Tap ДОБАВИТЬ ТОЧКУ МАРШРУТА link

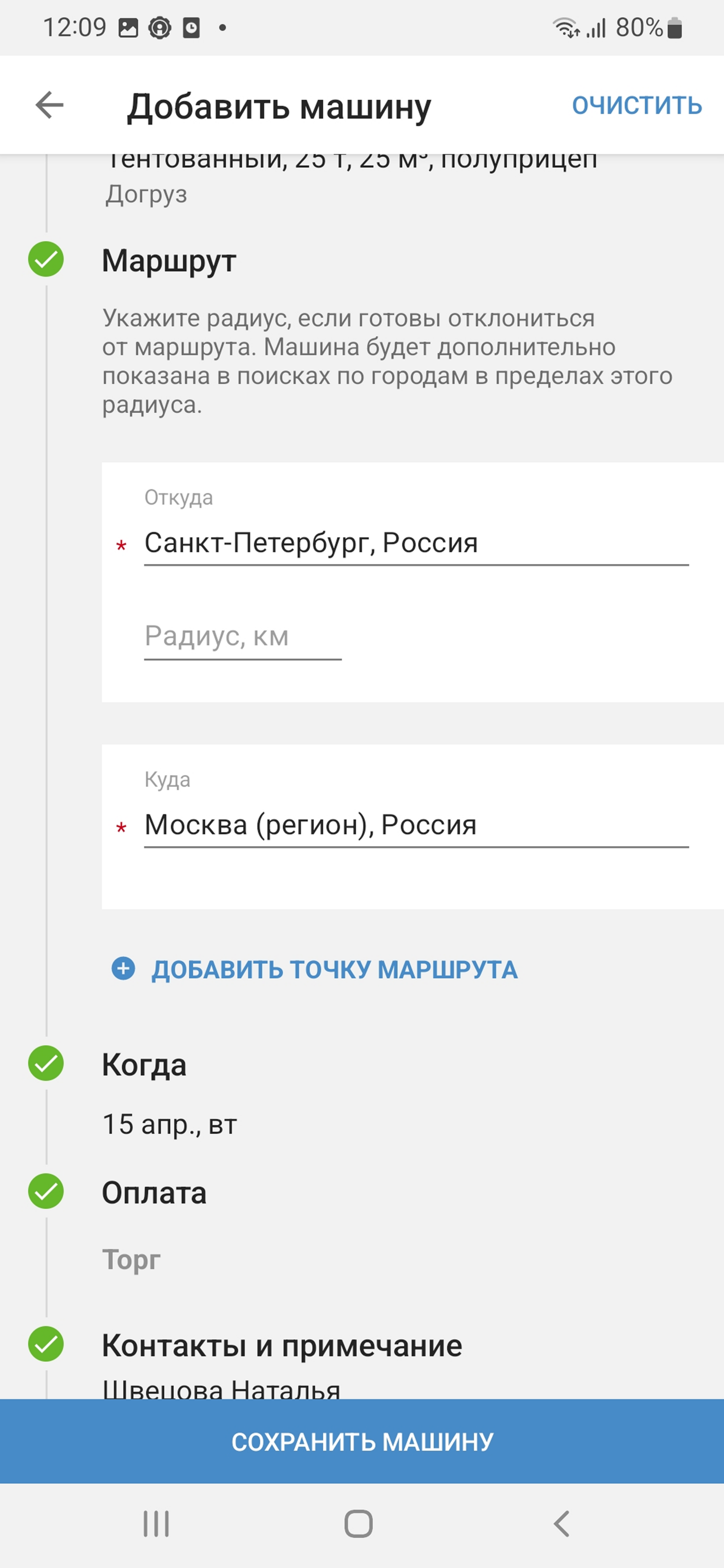pyautogui.click(x=334, y=970)
